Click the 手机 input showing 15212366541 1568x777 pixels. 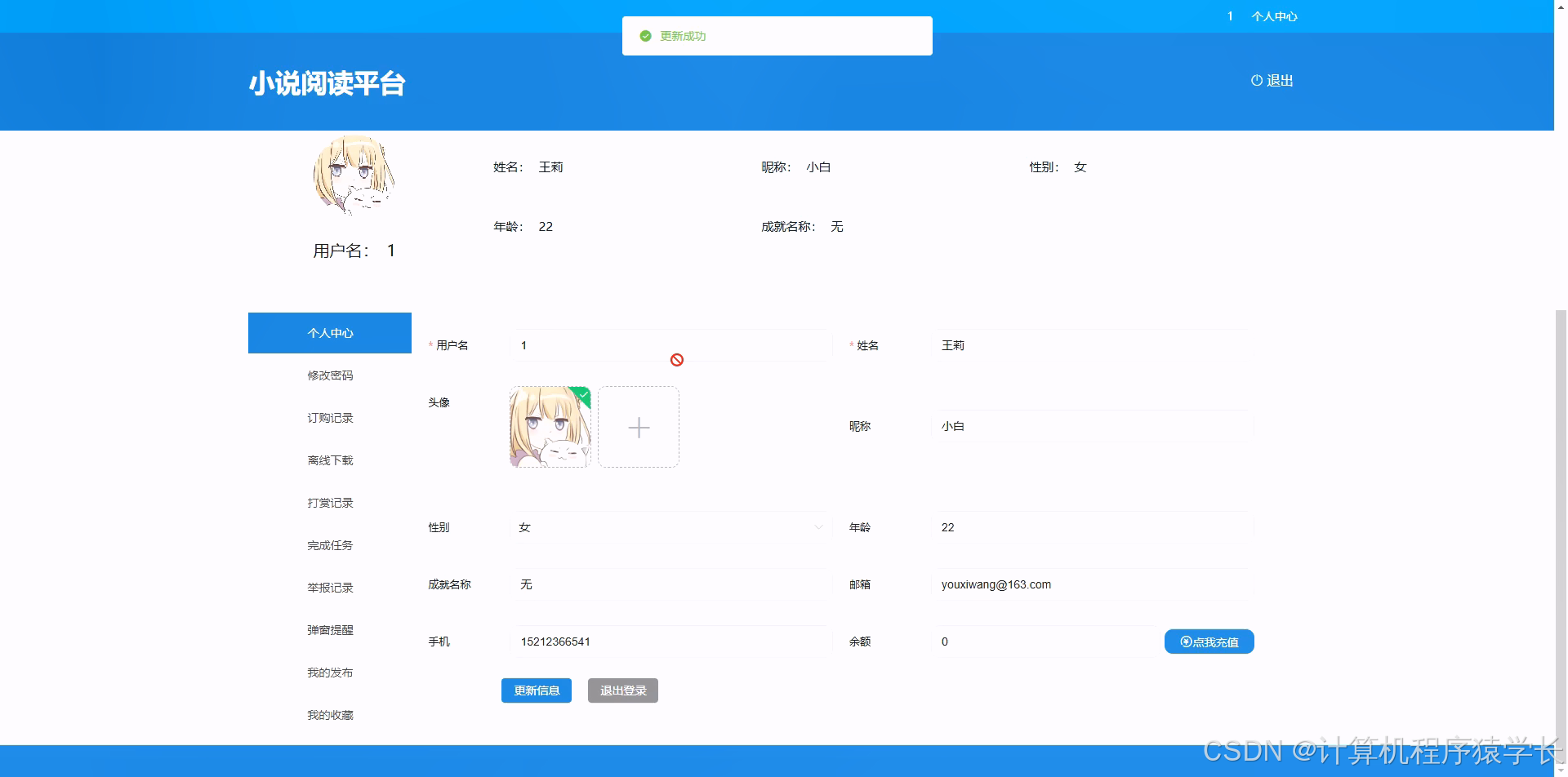[670, 642]
